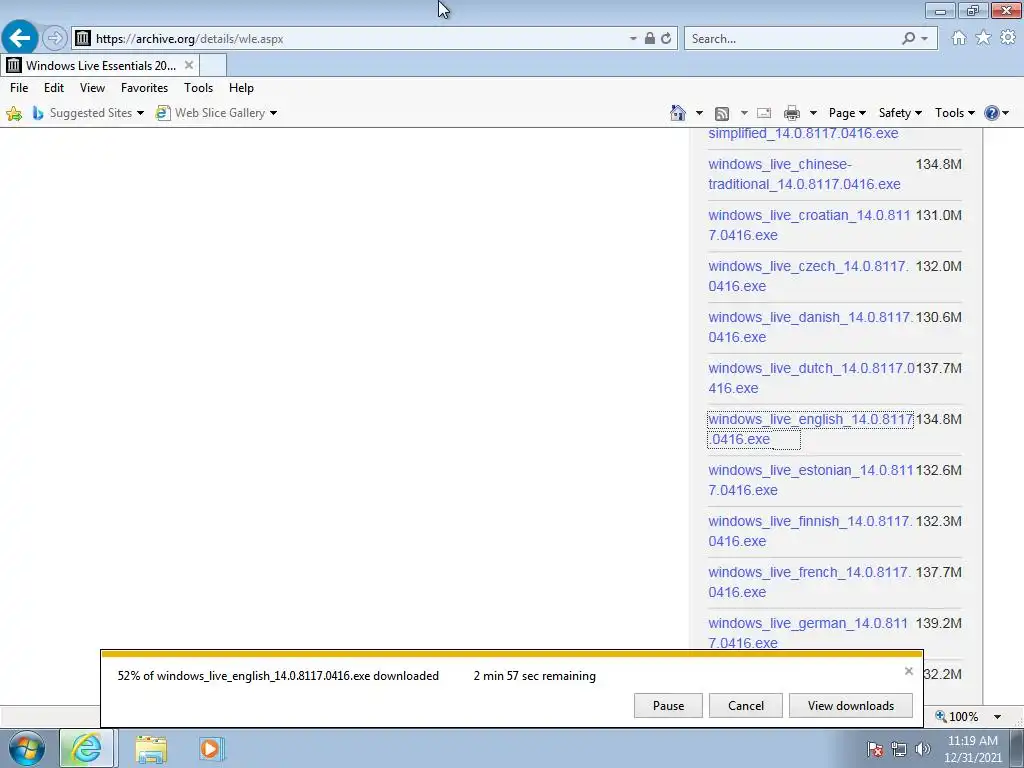
Task: Close the download notification bar with X
Action: (908, 671)
